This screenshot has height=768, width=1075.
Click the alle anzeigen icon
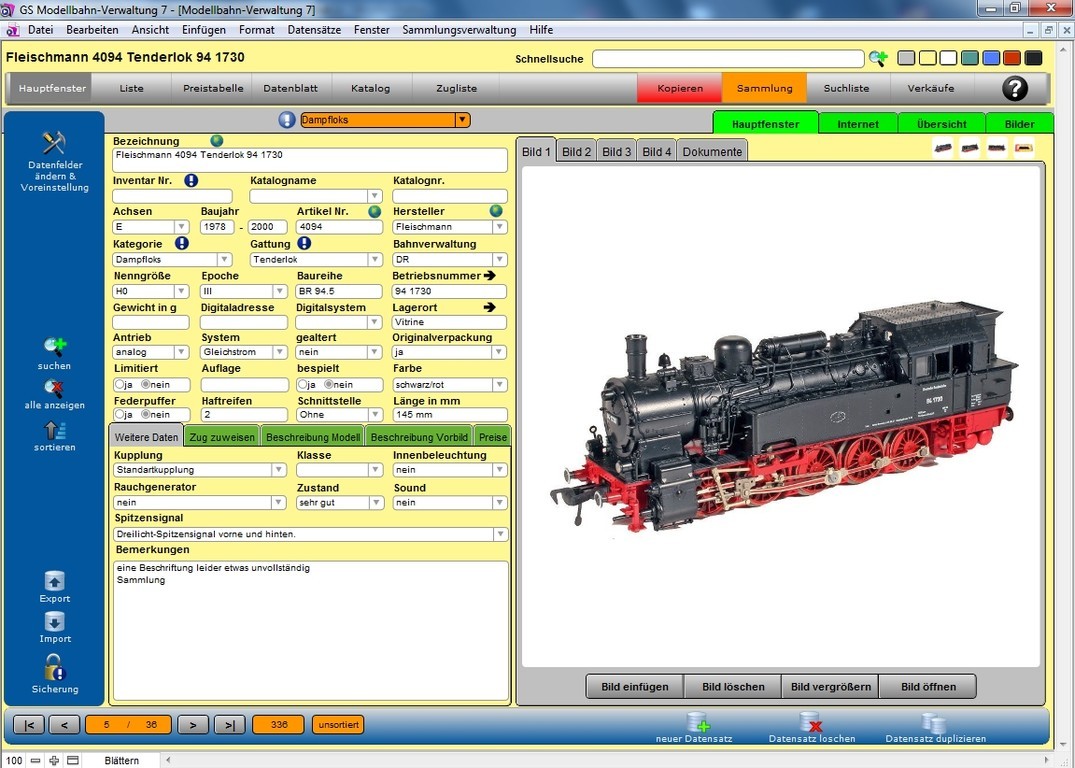[x=54, y=388]
